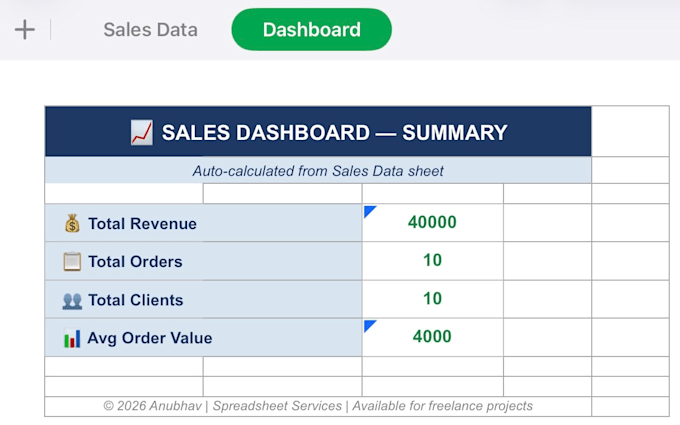Select the copyright footer text row
680x425 pixels.
pos(318,406)
